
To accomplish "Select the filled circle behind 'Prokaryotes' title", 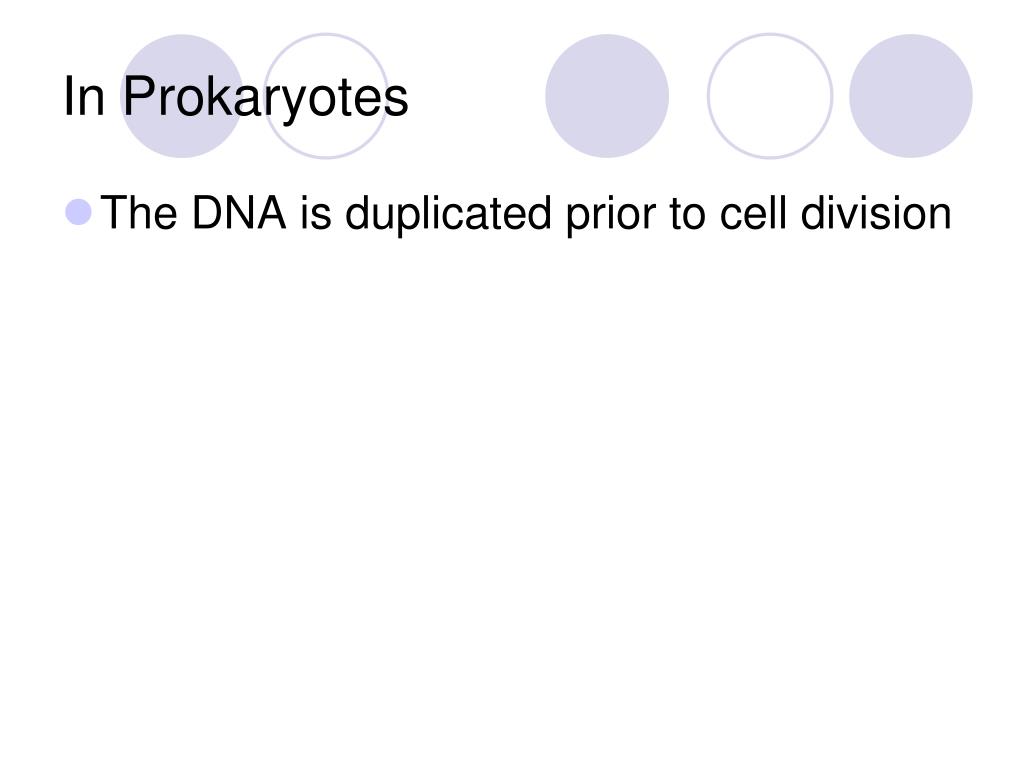I will 182,96.
